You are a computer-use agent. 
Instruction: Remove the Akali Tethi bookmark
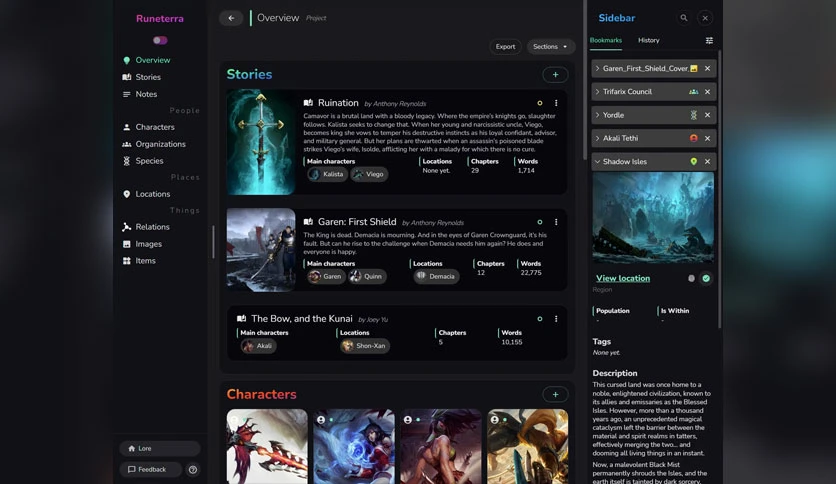(708, 138)
